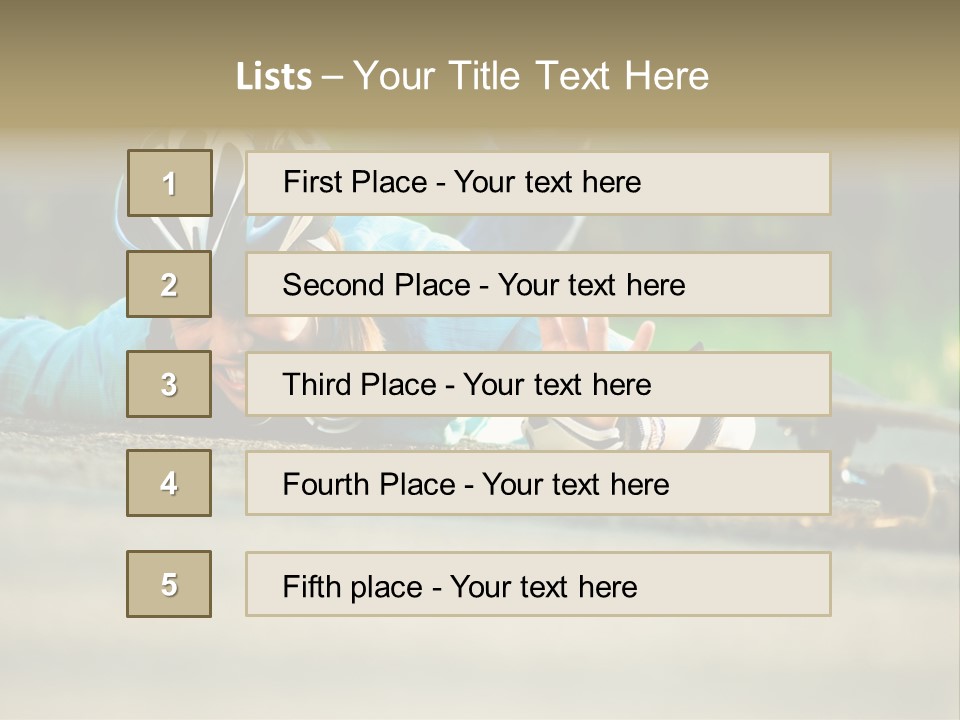Click the Fifth place text box
Image resolution: width=960 pixels, height=720 pixels.
tap(538, 584)
